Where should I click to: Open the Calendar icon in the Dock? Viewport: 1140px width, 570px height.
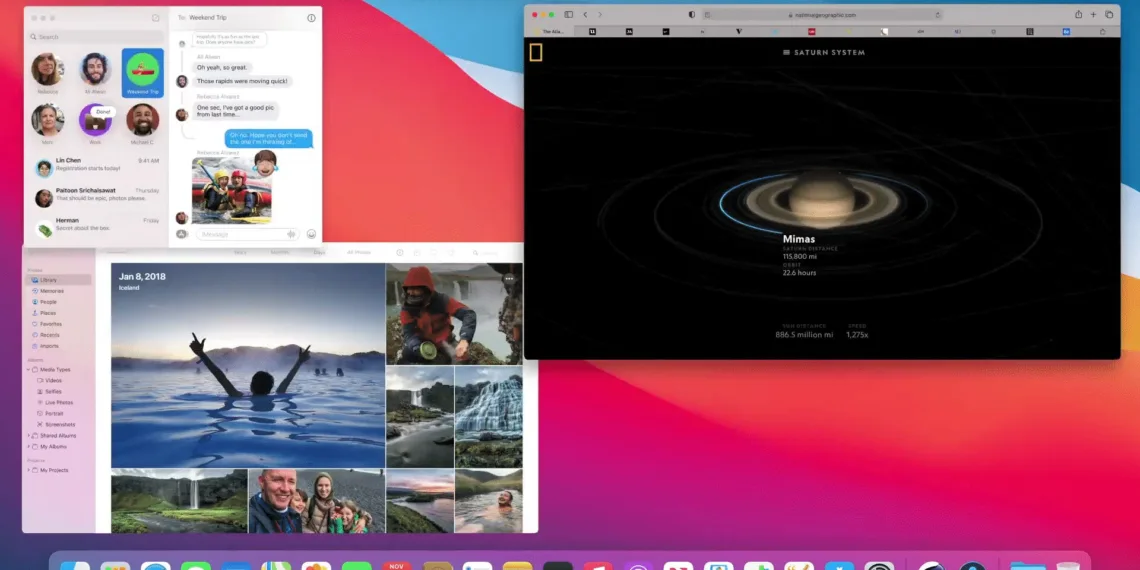click(397, 566)
